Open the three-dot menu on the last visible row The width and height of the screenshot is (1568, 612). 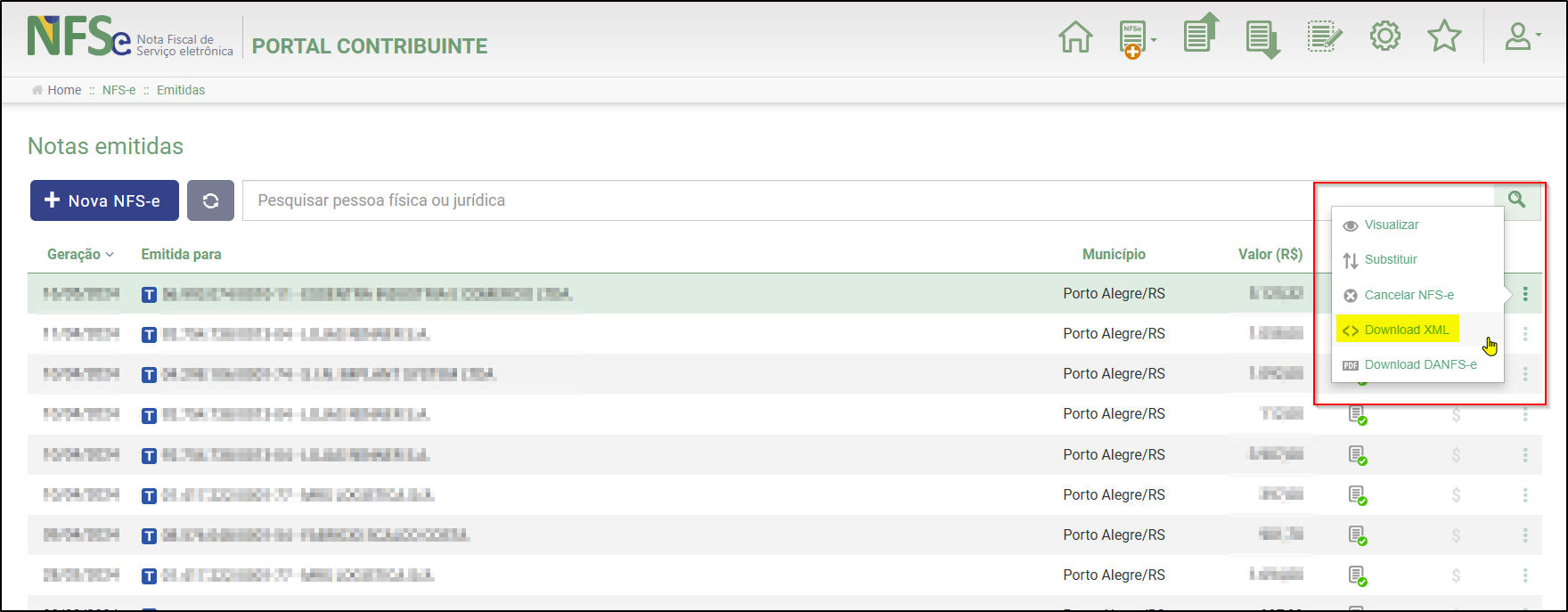tap(1525, 575)
